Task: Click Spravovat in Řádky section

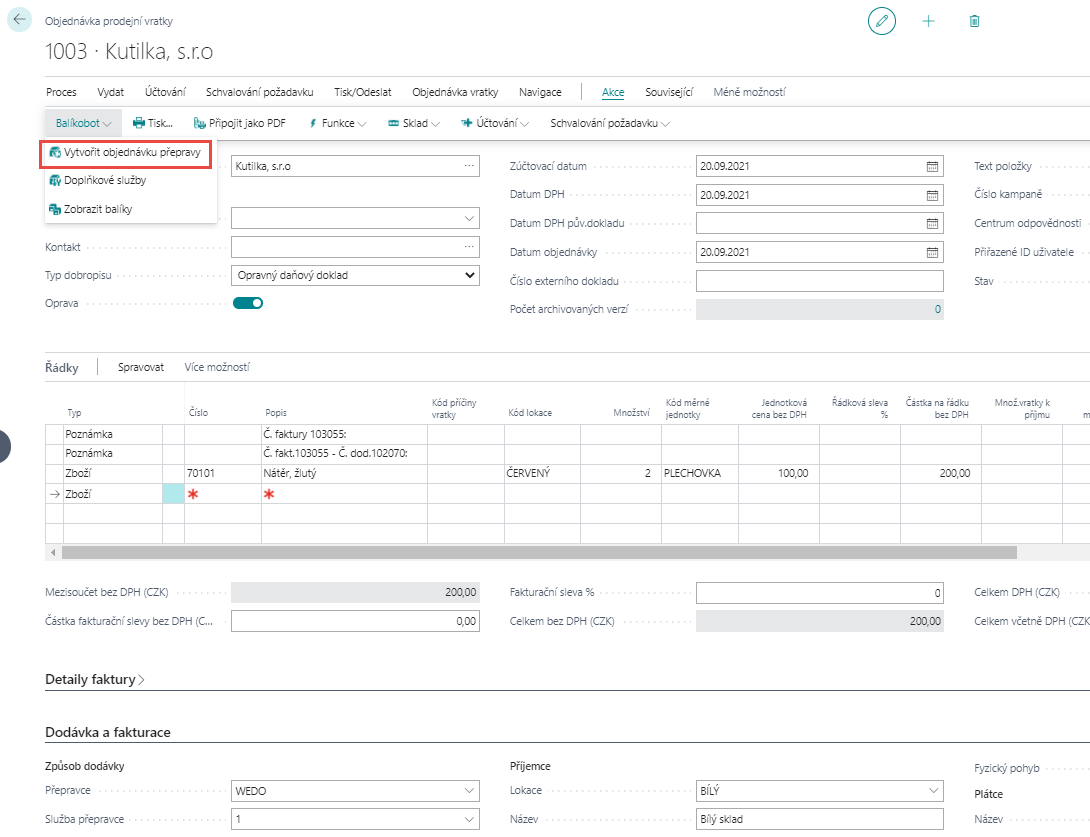Action: click(x=140, y=367)
